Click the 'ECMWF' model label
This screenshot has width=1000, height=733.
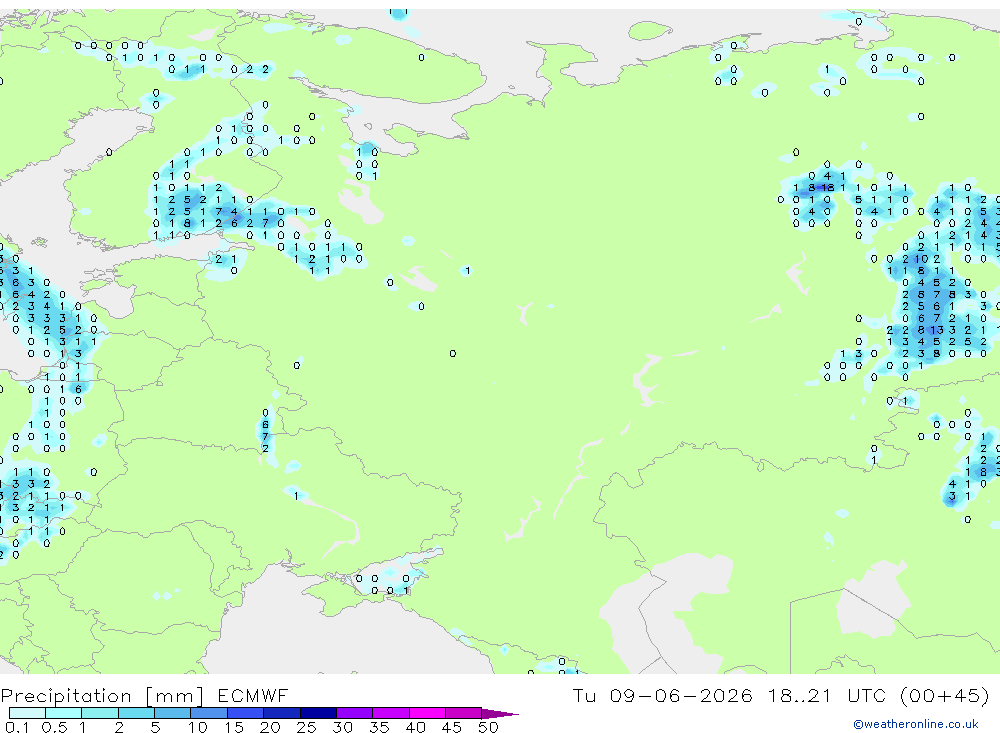pyautogui.click(x=253, y=696)
